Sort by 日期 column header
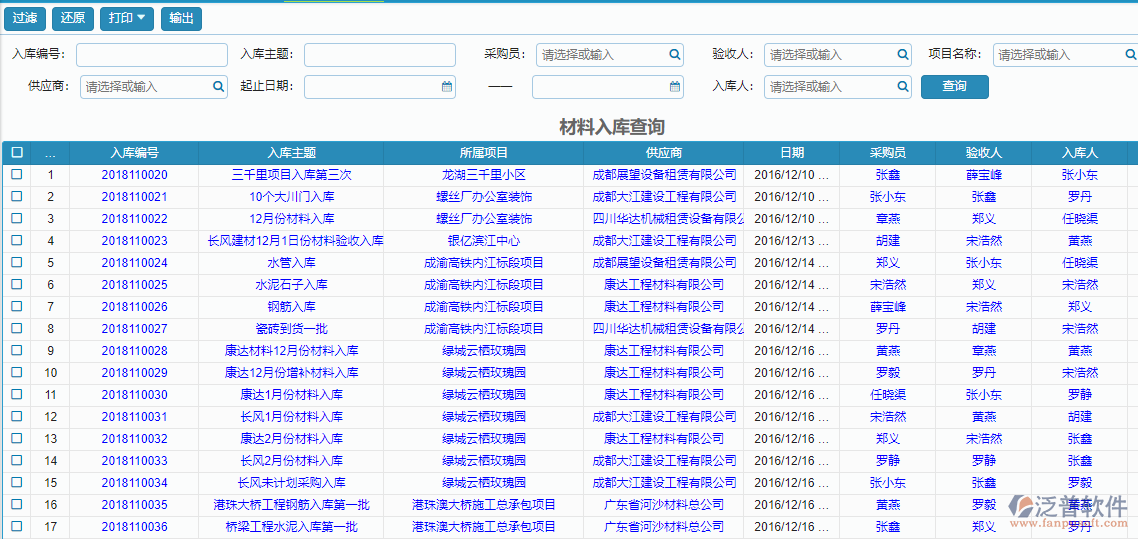This screenshot has width=1138, height=539. pos(792,153)
